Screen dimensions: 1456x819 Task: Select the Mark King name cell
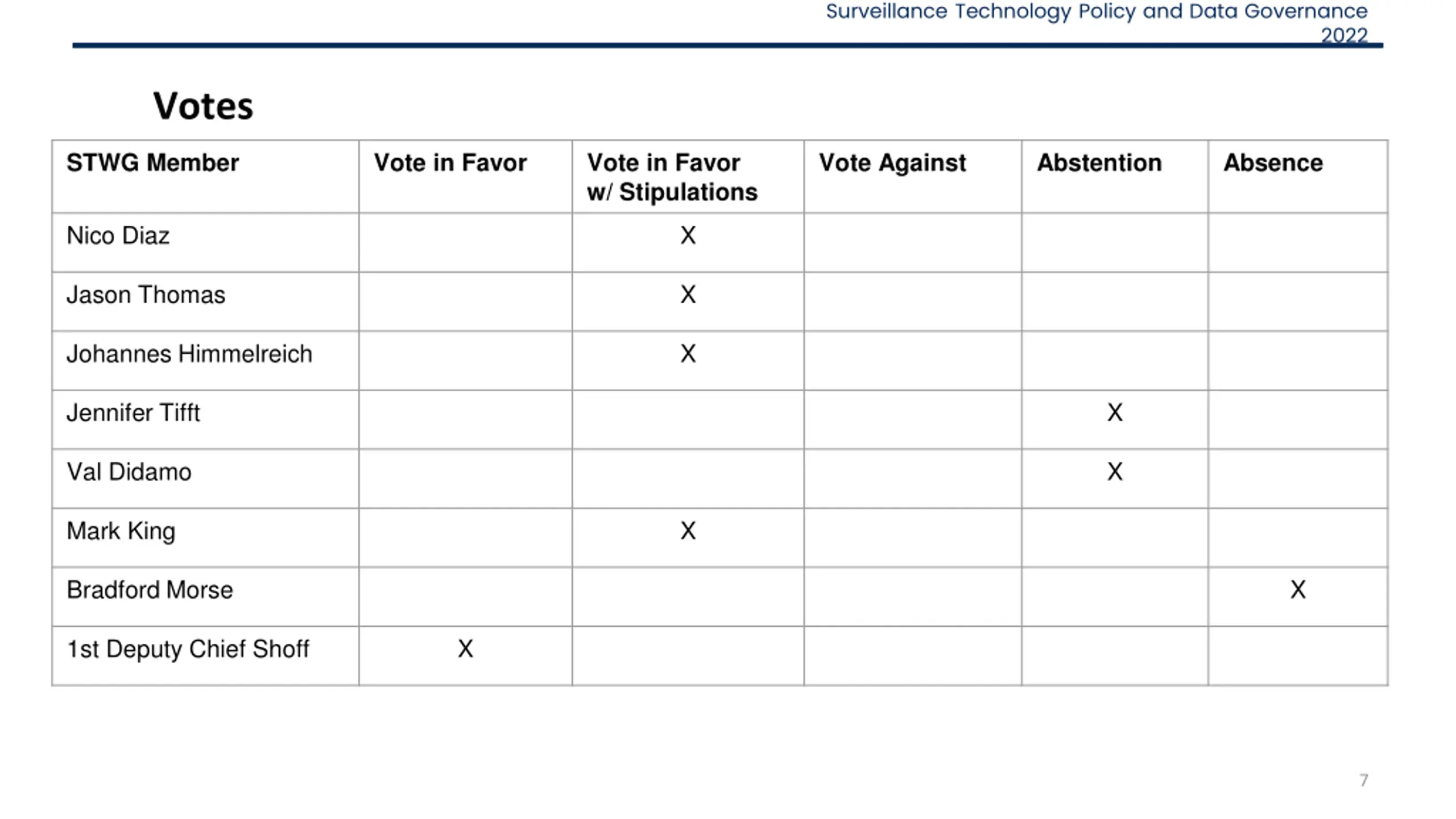(x=205, y=538)
